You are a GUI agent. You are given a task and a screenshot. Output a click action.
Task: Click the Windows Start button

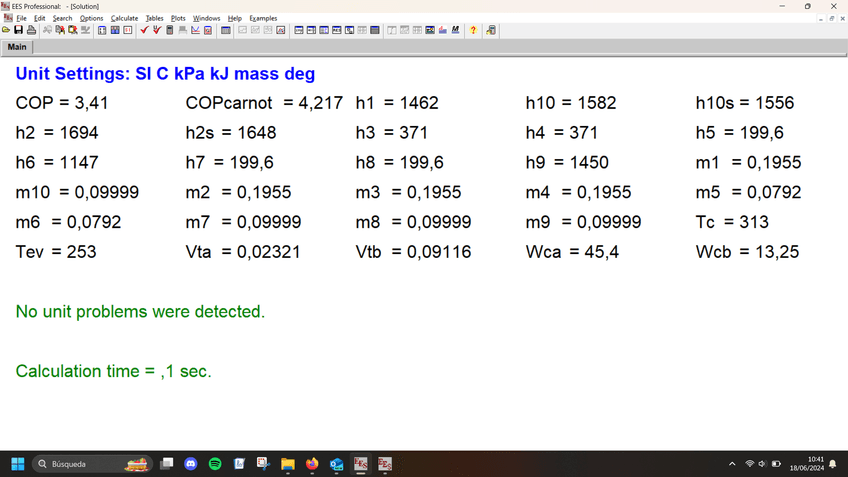coord(17,464)
